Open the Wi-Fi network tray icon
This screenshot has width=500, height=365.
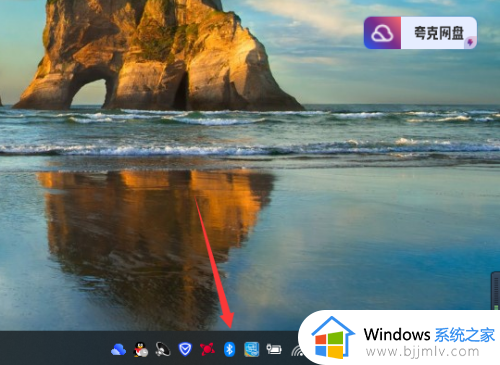(x=297, y=351)
